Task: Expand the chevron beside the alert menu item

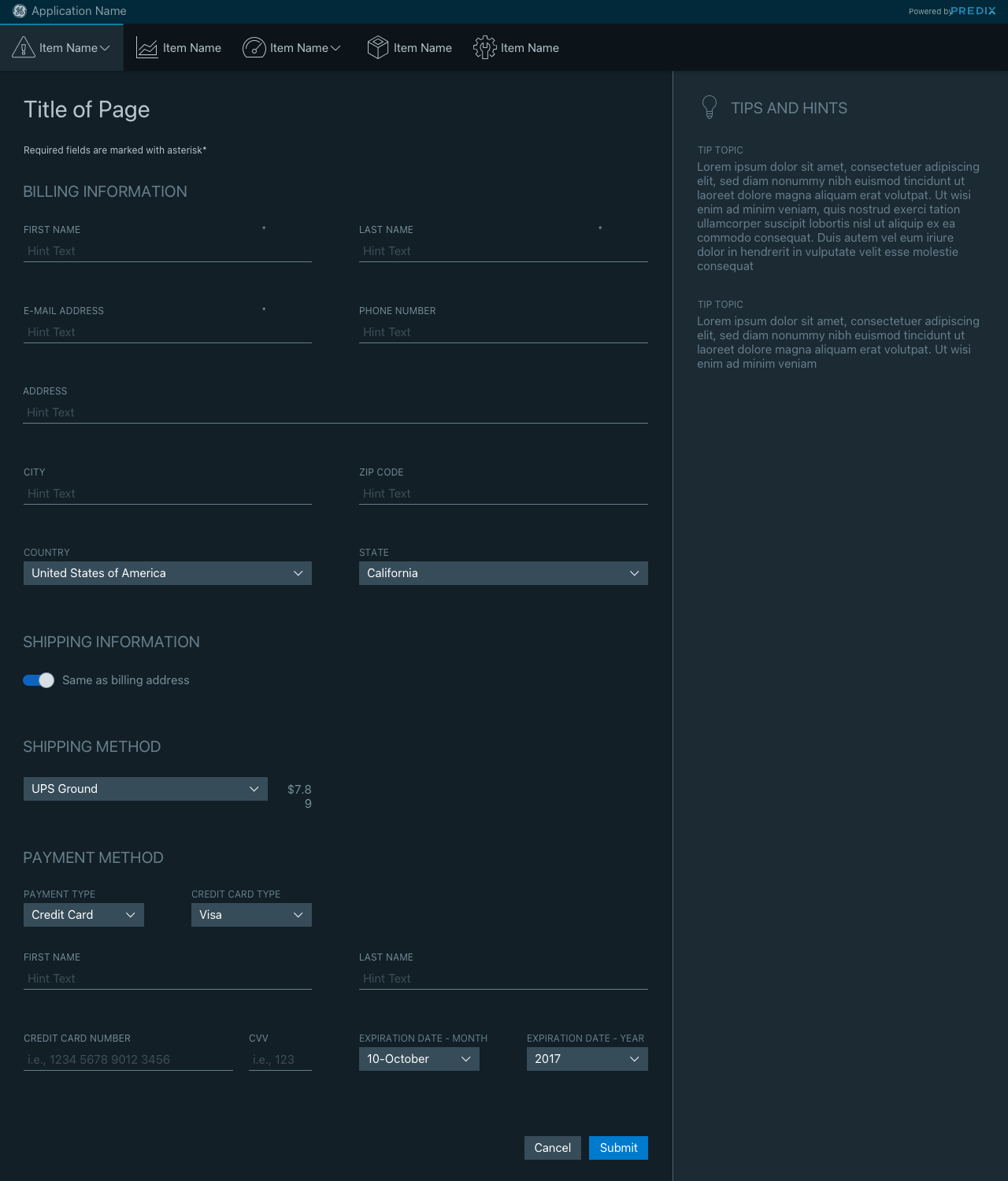Action: (x=105, y=48)
